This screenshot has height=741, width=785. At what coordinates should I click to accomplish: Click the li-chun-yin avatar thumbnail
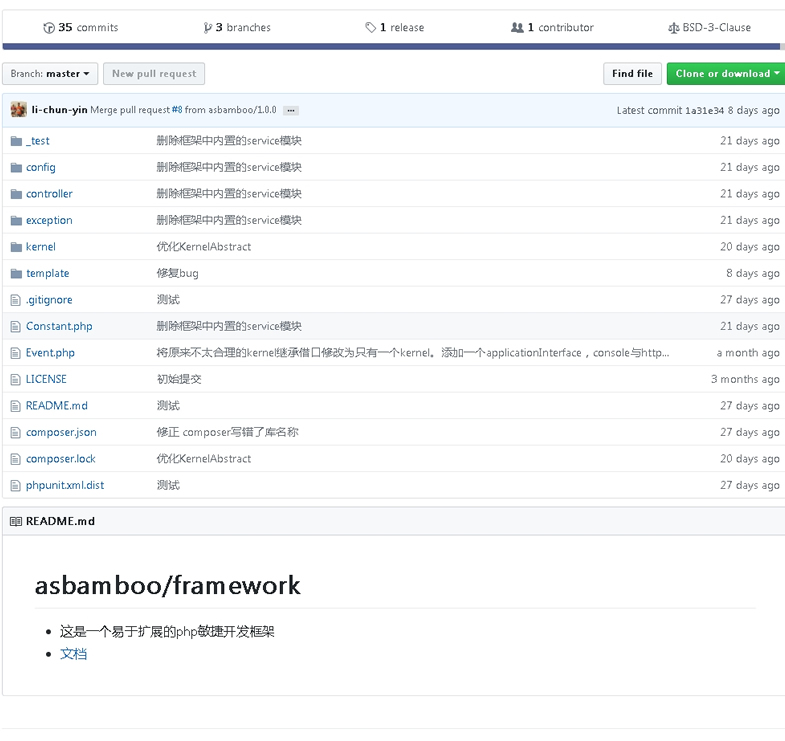pos(19,110)
